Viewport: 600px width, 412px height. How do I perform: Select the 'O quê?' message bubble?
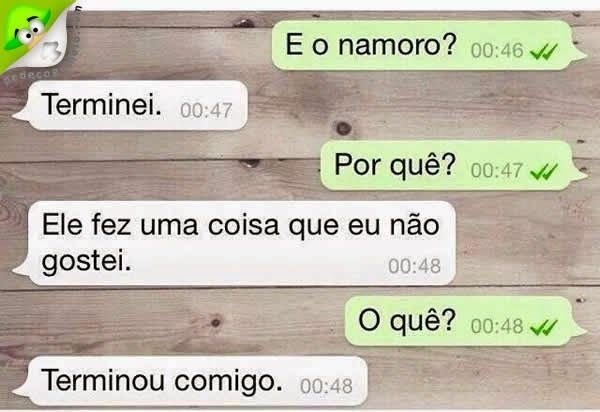pyautogui.click(x=465, y=321)
